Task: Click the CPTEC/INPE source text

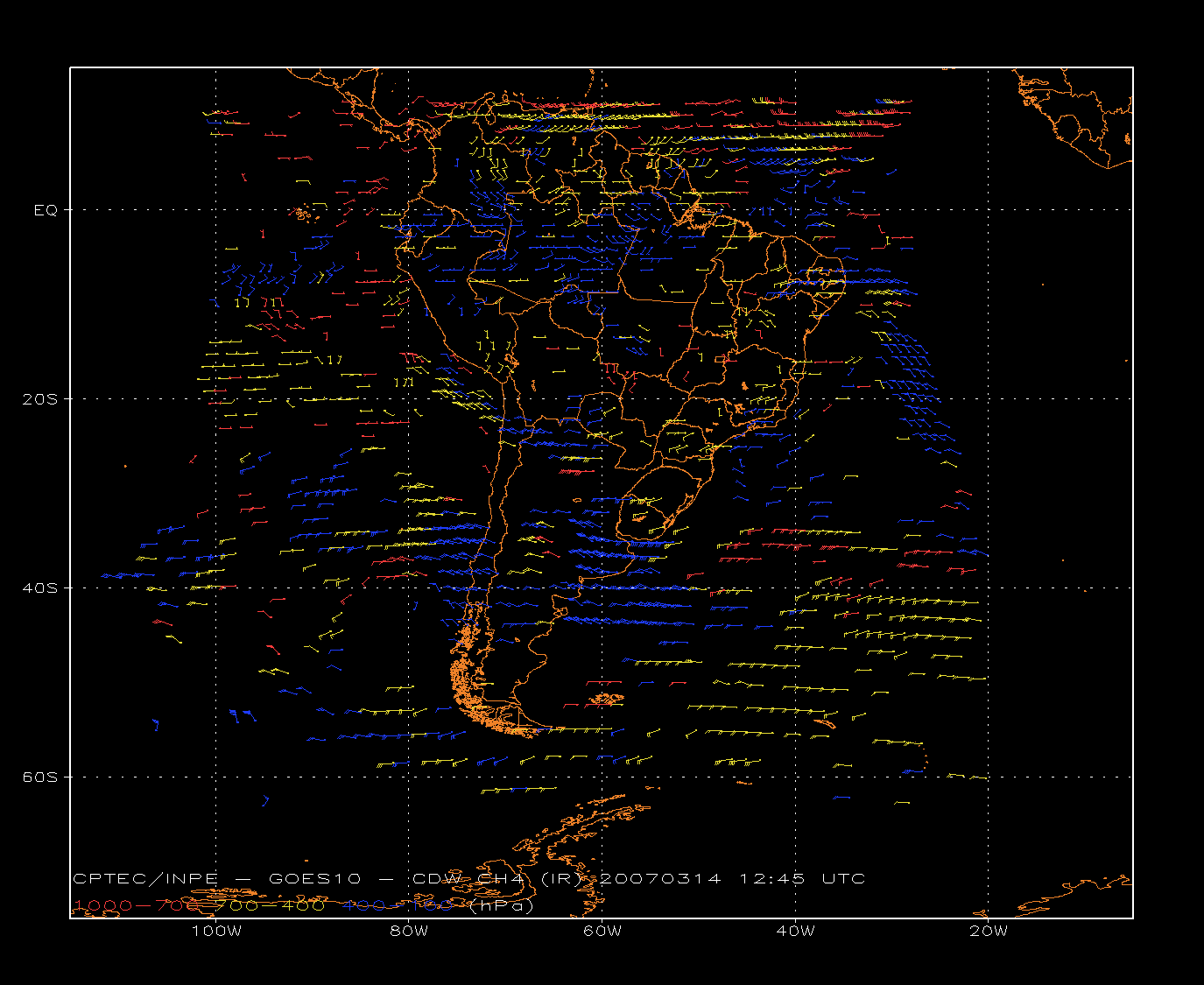Action: tap(145, 879)
